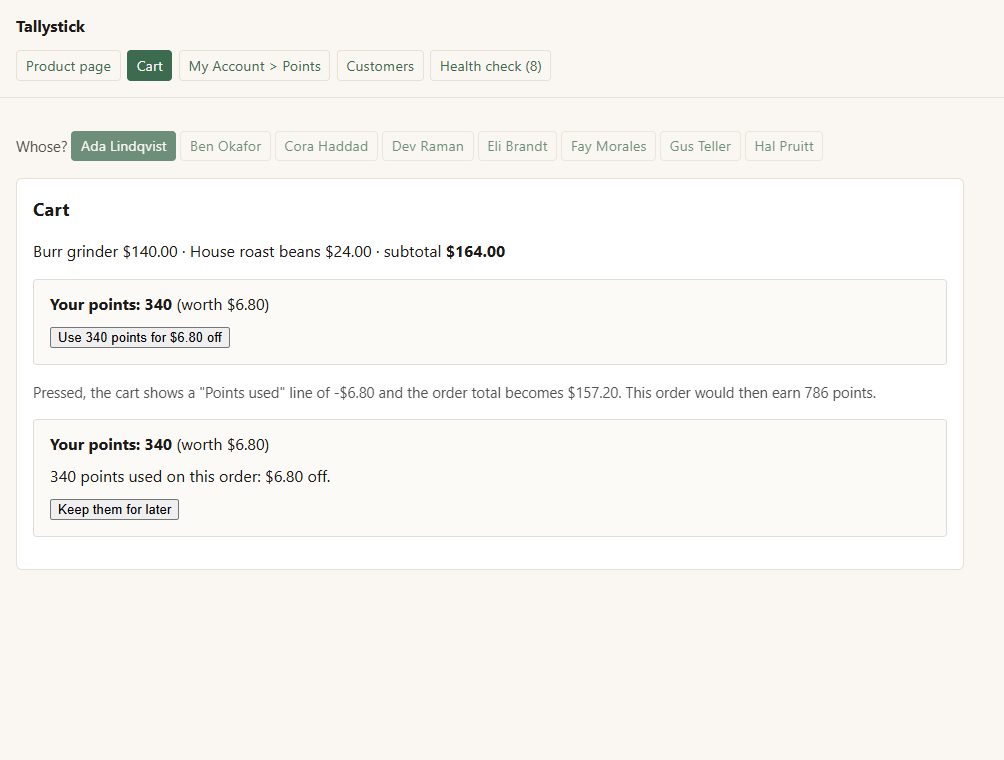Click the Keep them for later button
1004x760 pixels.
[115, 510]
